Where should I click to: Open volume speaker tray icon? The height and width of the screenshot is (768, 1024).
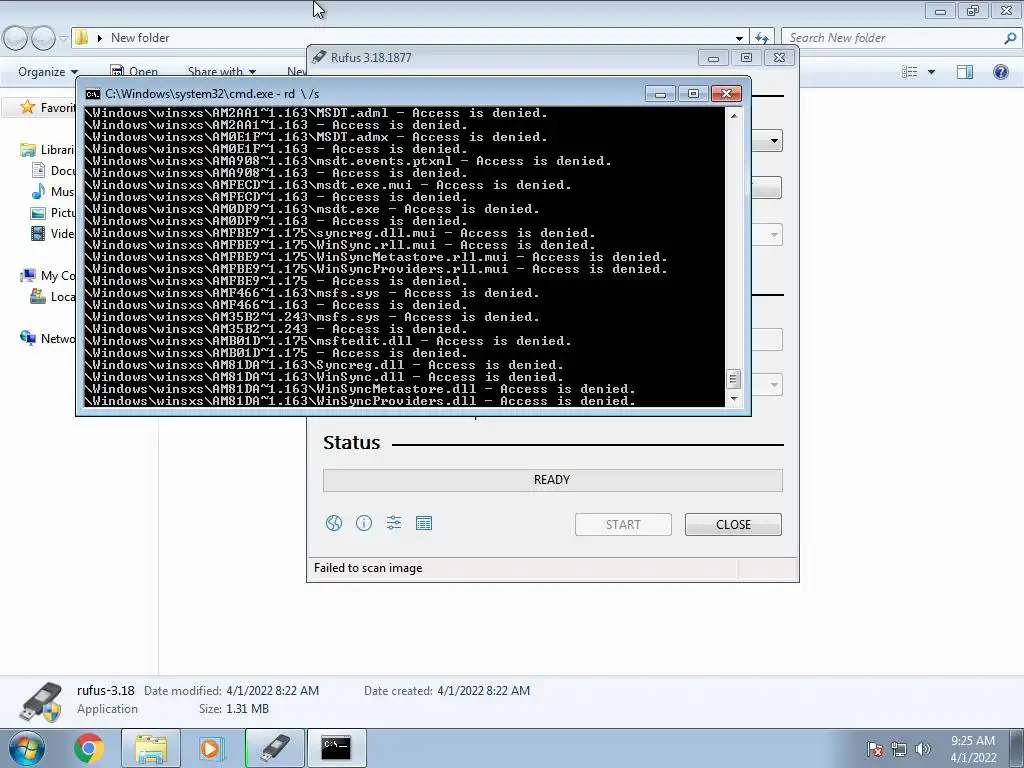(x=923, y=749)
